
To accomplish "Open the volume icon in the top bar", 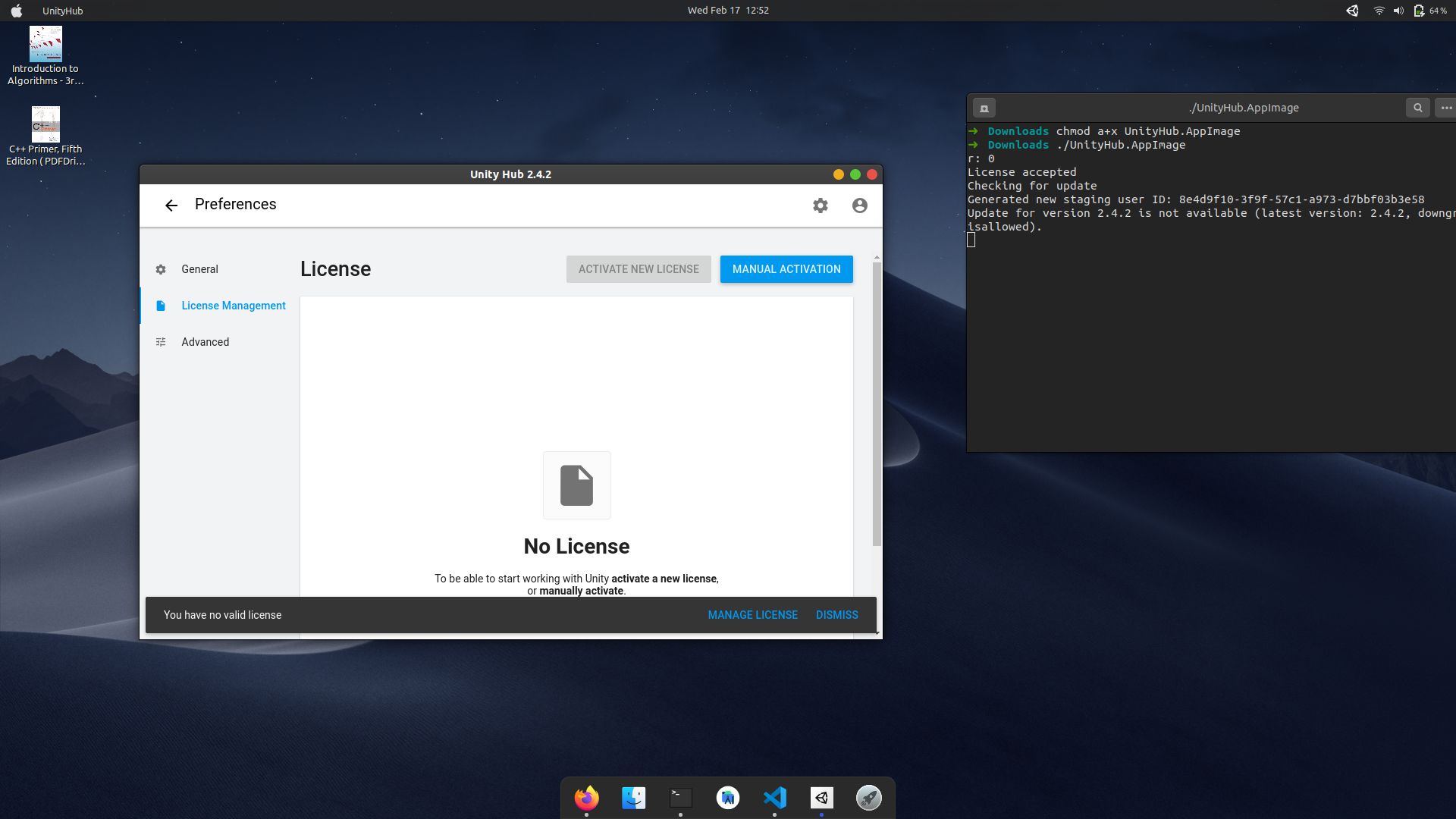I will (x=1398, y=11).
